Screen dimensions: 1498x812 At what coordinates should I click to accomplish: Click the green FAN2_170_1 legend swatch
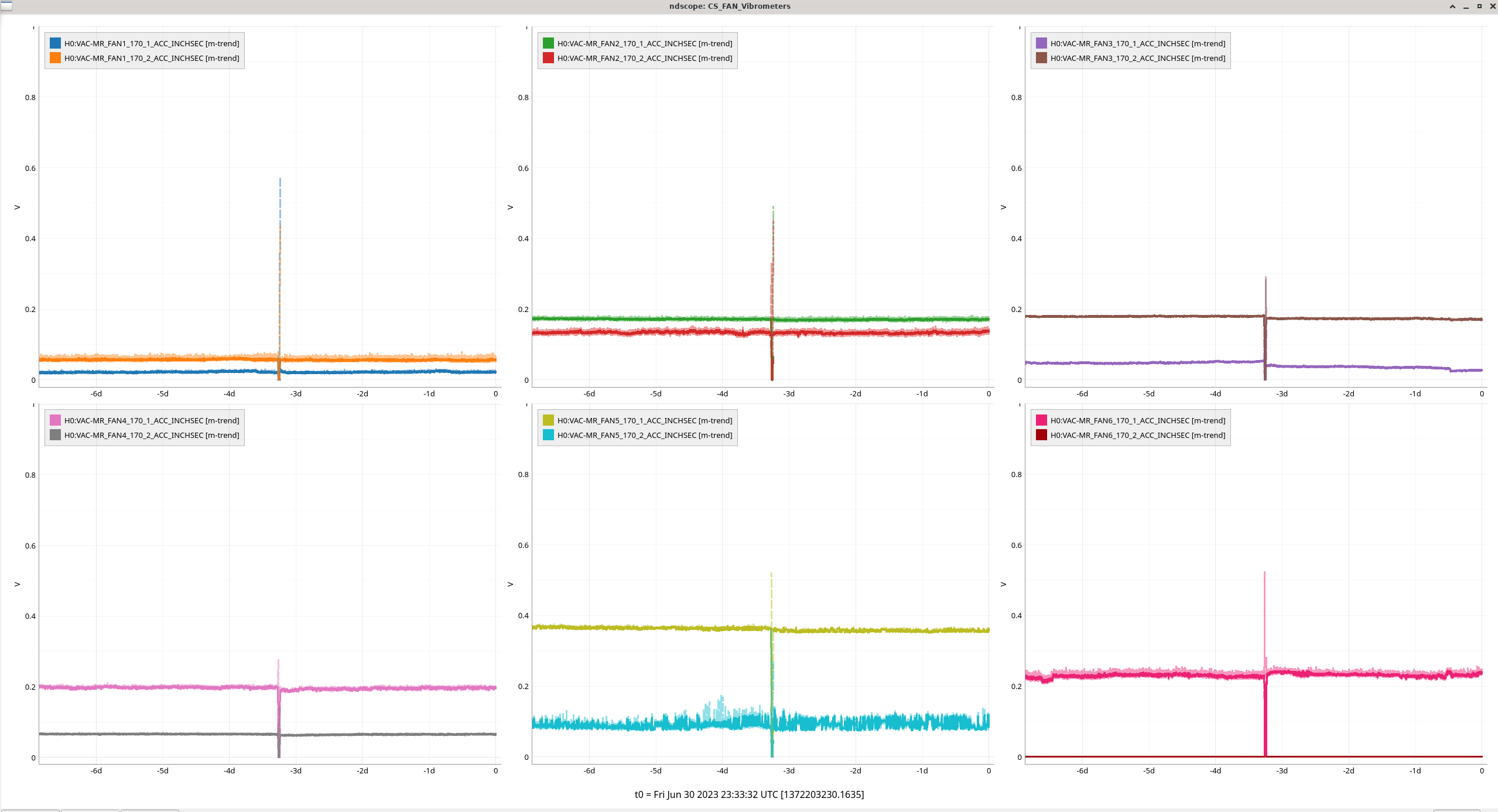click(548, 43)
